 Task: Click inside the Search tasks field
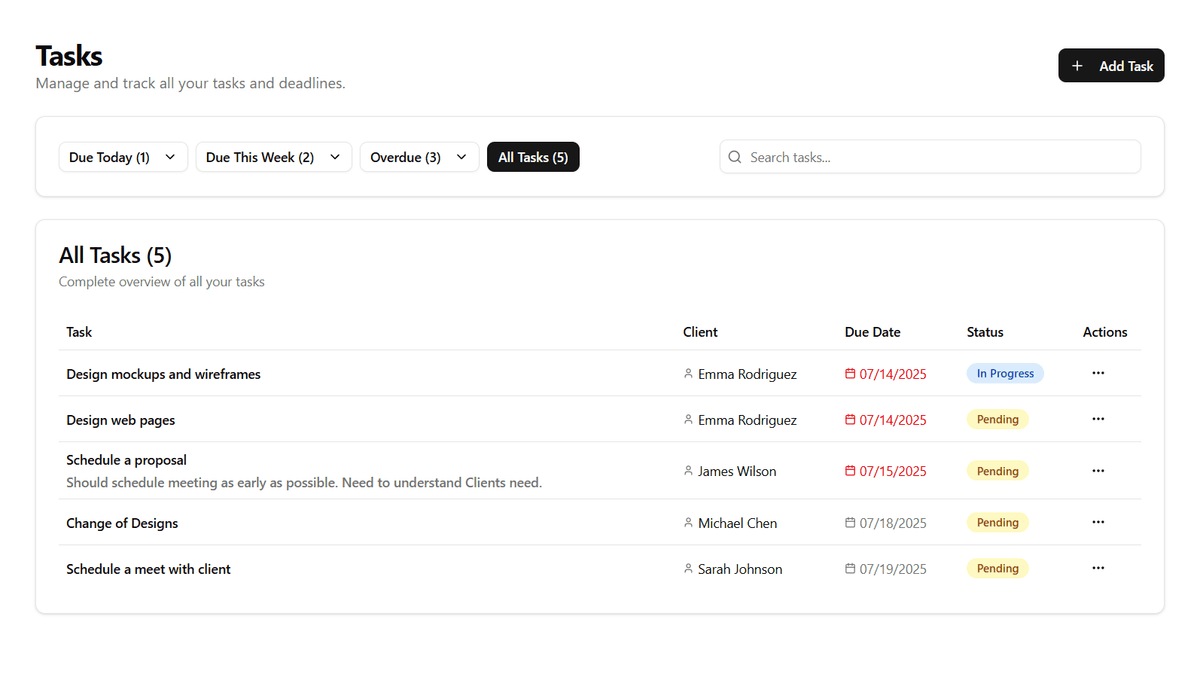930,157
